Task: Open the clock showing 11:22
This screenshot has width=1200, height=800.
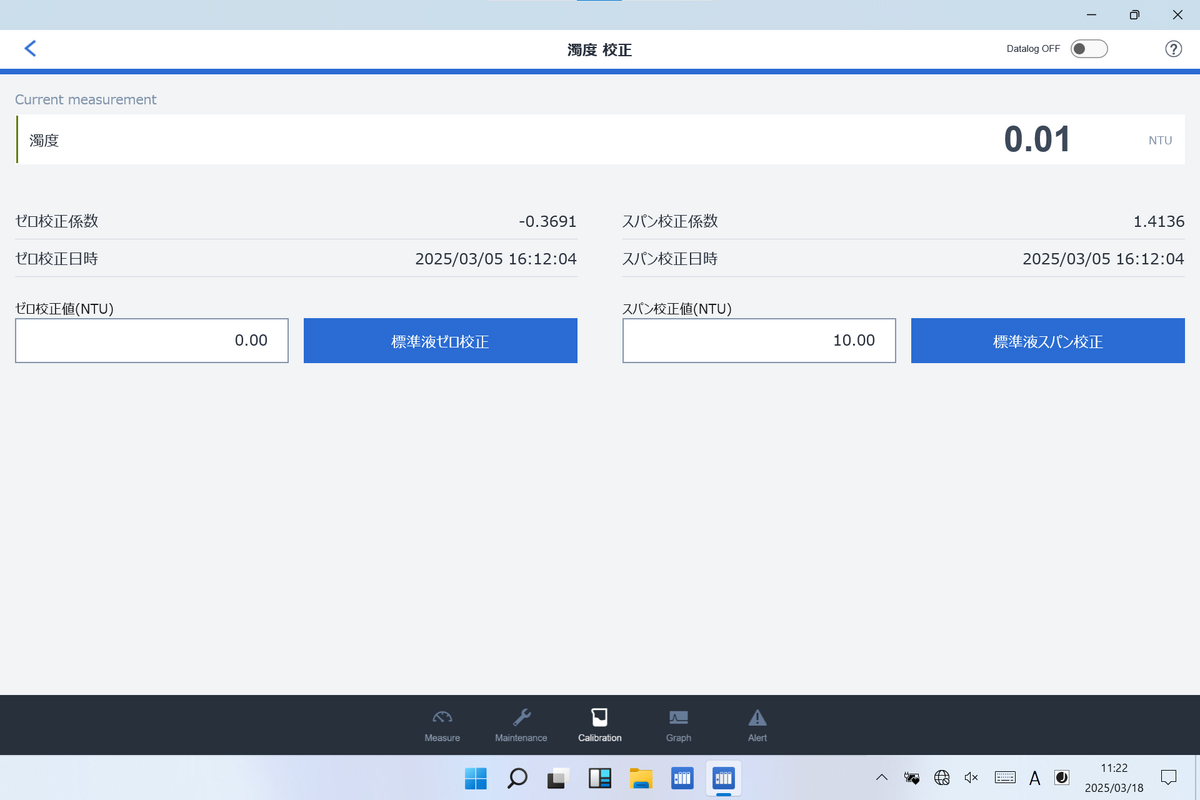Action: tap(1113, 777)
